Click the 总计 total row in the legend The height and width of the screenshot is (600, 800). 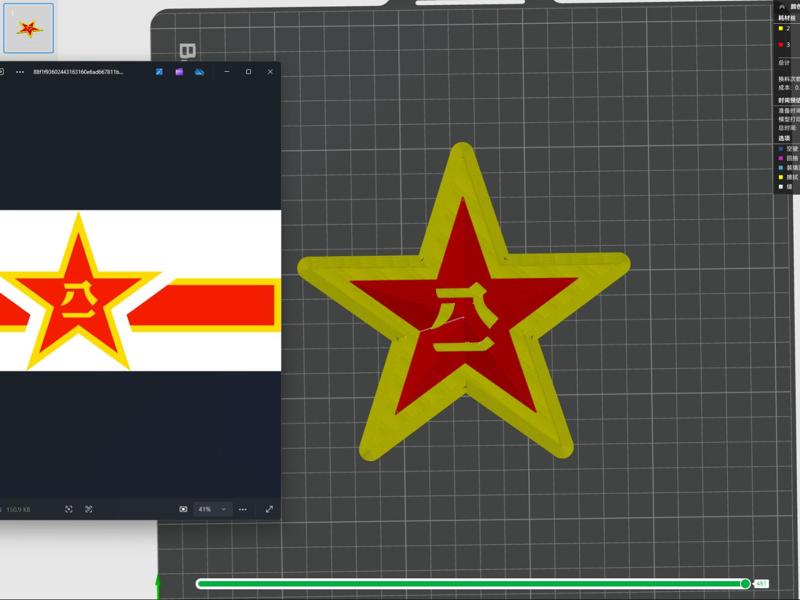pyautogui.click(x=784, y=63)
